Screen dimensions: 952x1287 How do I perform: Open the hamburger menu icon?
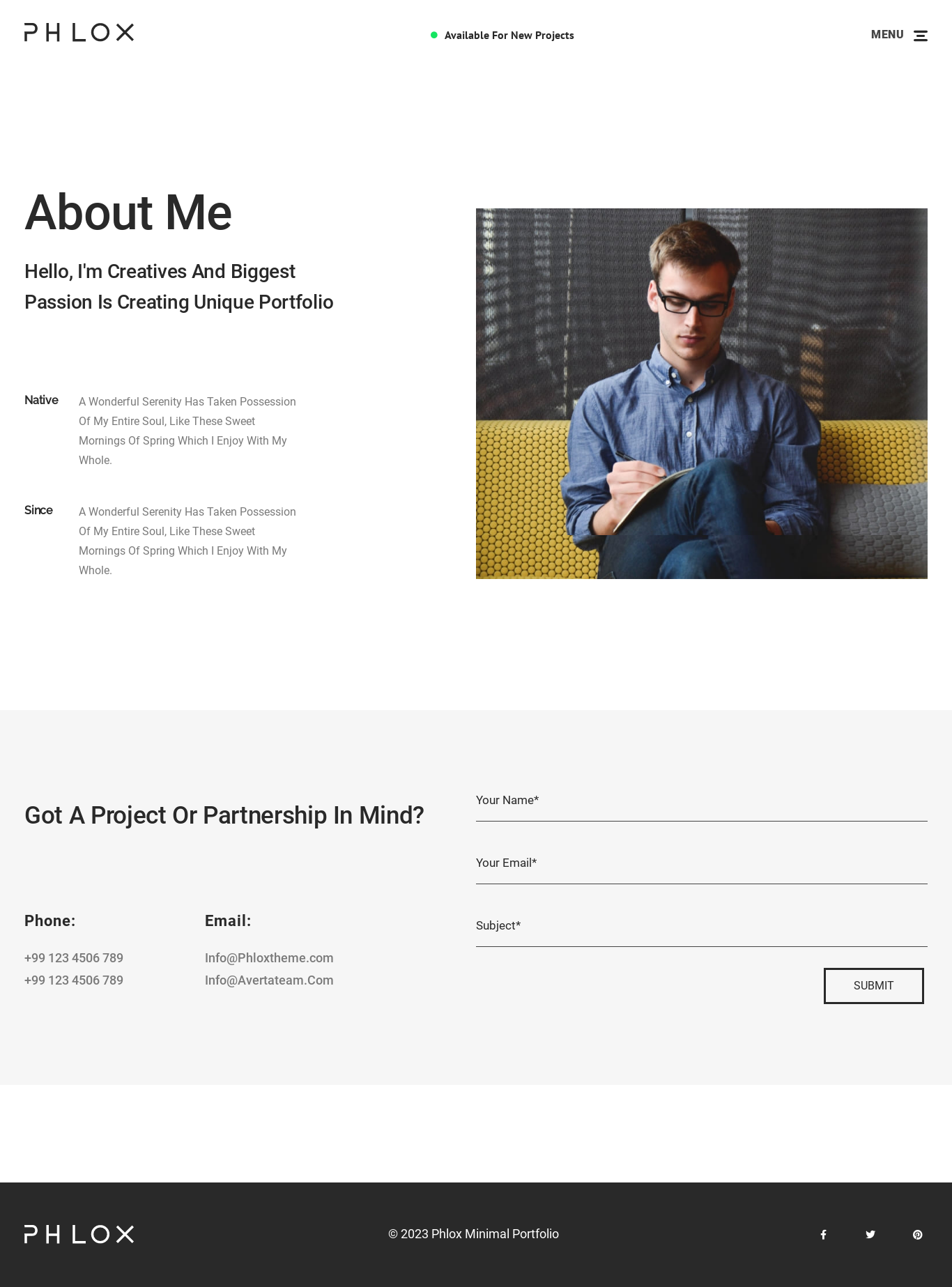(x=920, y=36)
